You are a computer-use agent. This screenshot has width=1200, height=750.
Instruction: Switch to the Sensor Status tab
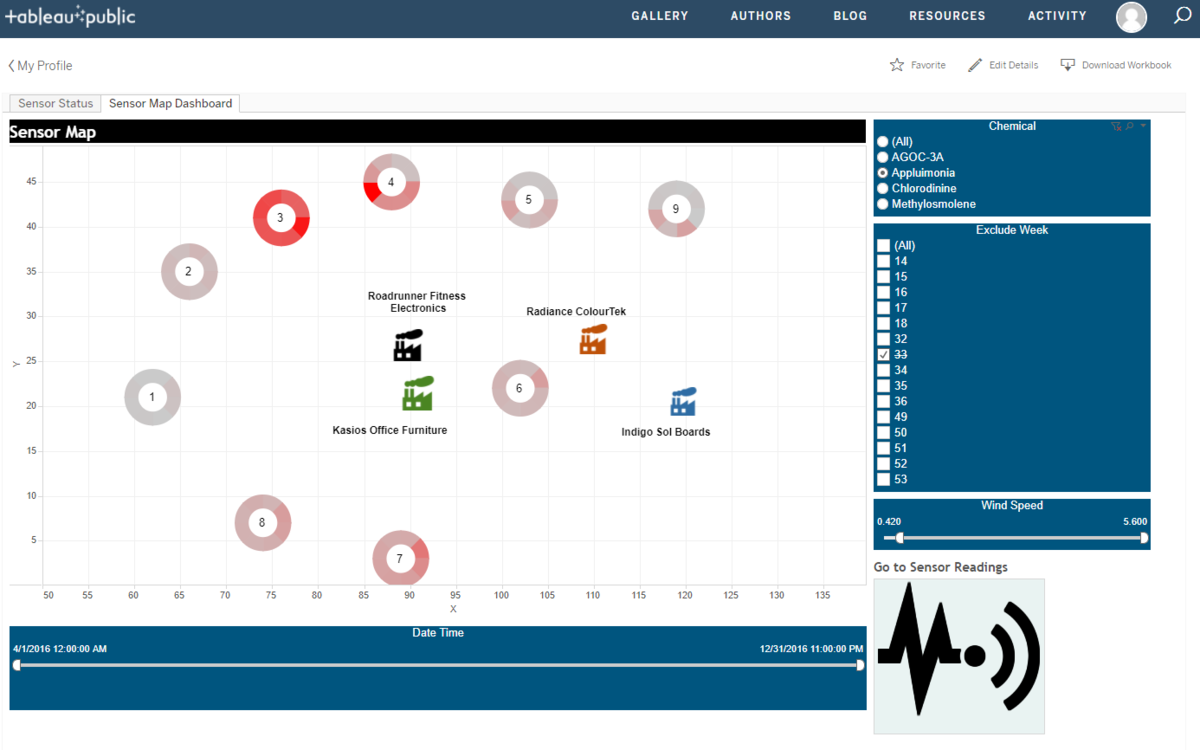coord(55,104)
